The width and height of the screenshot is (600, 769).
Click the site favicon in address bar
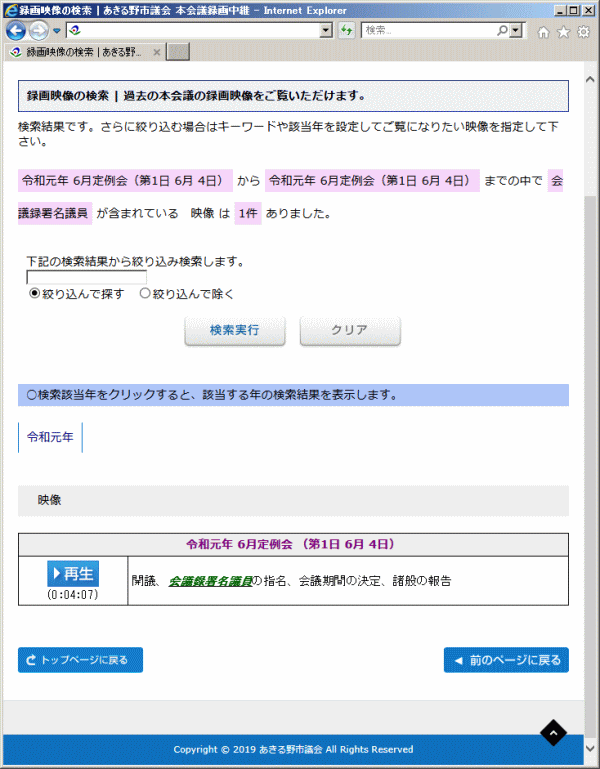point(75,30)
